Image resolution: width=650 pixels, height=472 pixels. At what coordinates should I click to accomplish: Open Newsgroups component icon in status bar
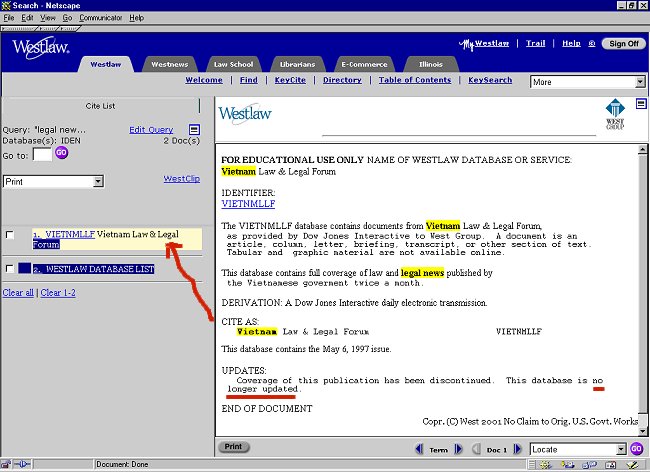(589, 465)
